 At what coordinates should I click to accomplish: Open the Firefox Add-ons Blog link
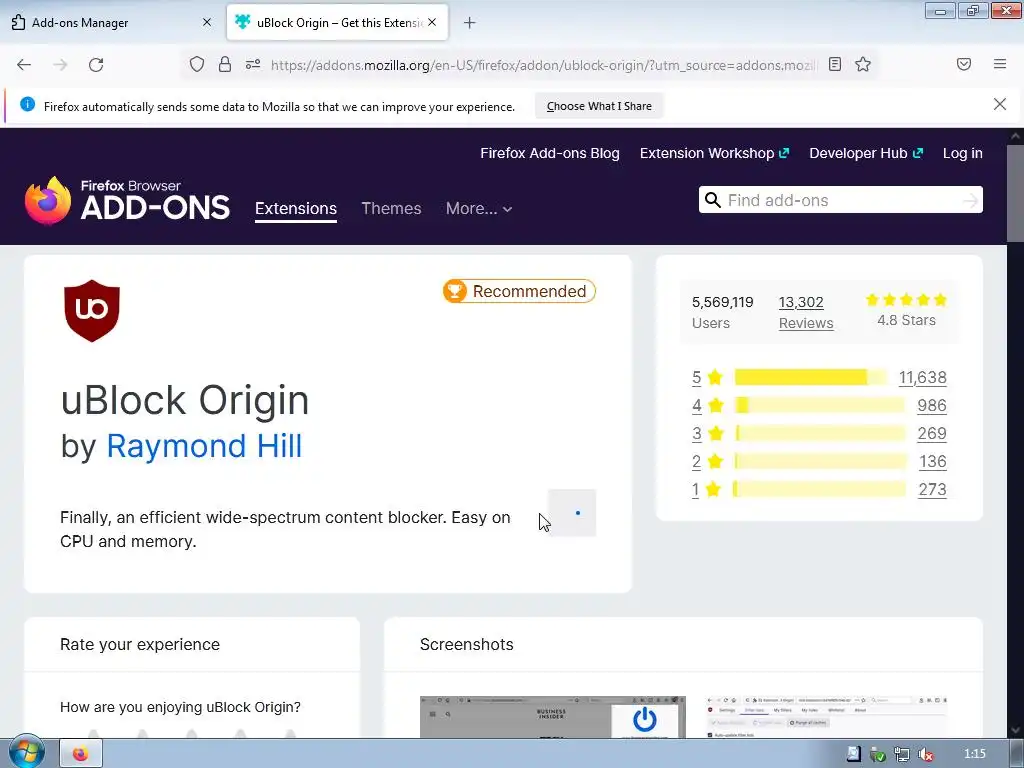[x=550, y=153]
